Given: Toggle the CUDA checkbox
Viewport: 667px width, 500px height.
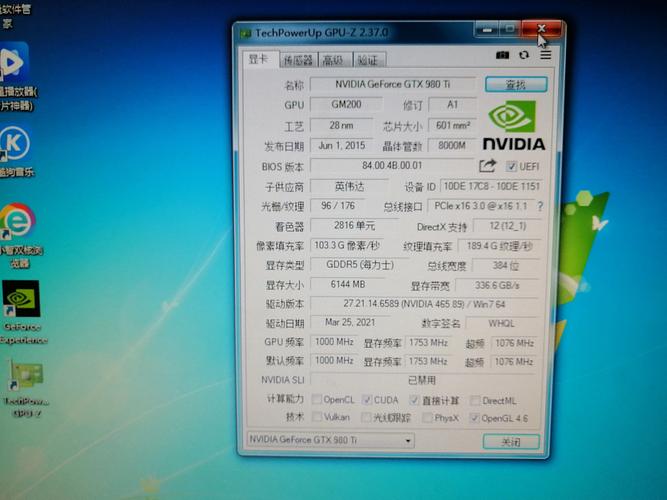Looking at the screenshot, I should pos(367,400).
